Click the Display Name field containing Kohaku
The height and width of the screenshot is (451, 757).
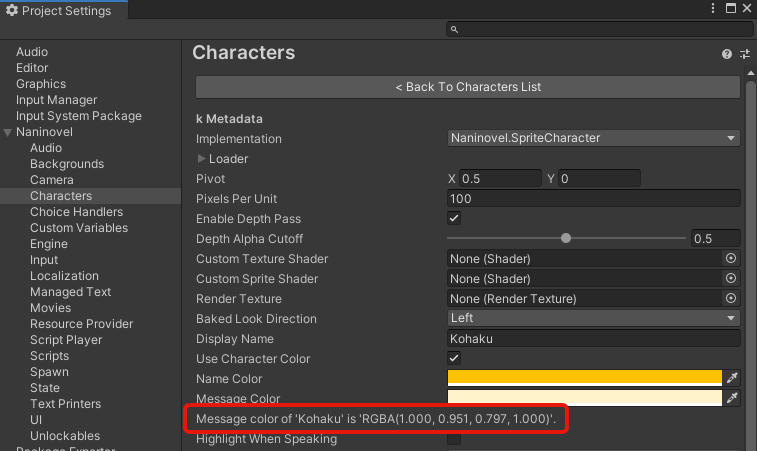(593, 339)
